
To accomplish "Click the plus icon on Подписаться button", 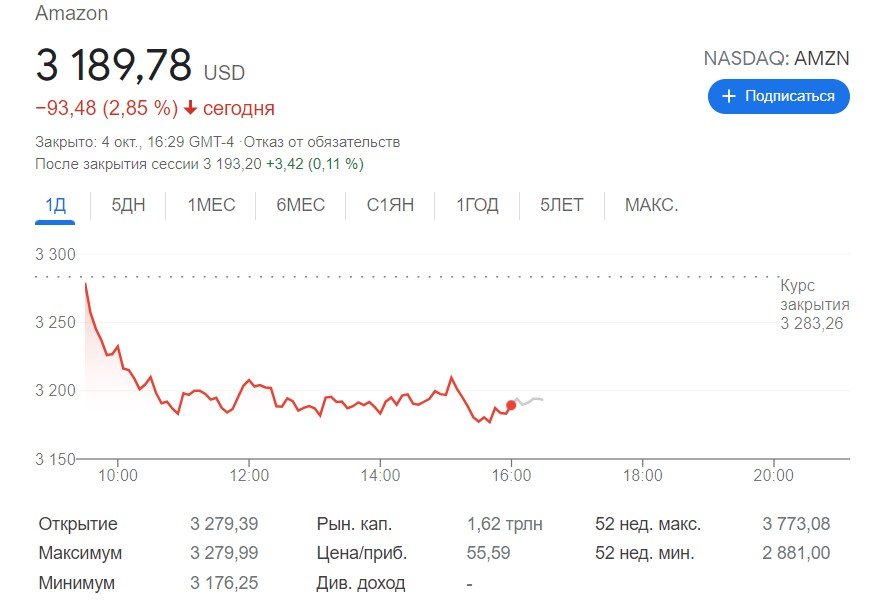I will [728, 96].
